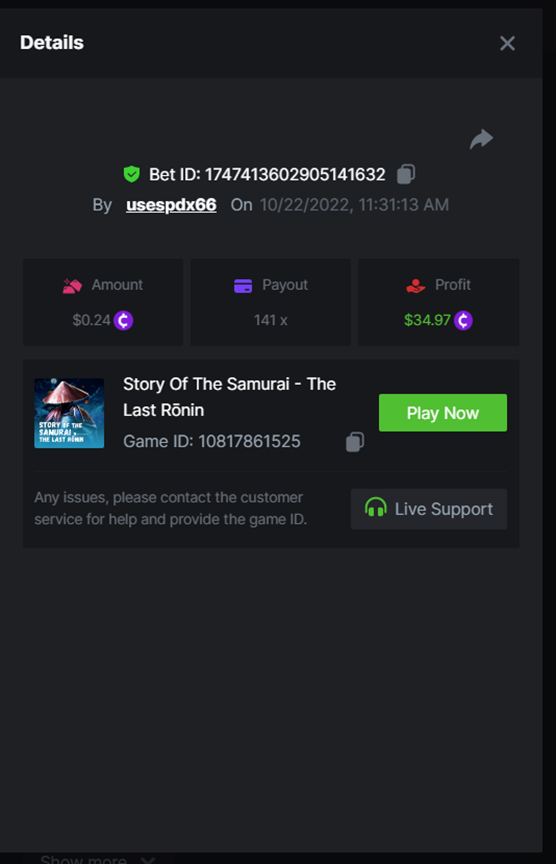This screenshot has width=556, height=864.
Task: Click the red Profit hand icon
Action: pos(415,286)
